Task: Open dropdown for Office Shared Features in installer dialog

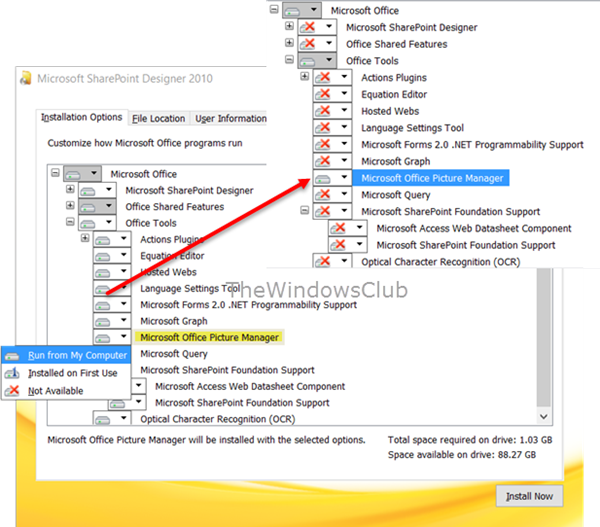Action: (109, 206)
